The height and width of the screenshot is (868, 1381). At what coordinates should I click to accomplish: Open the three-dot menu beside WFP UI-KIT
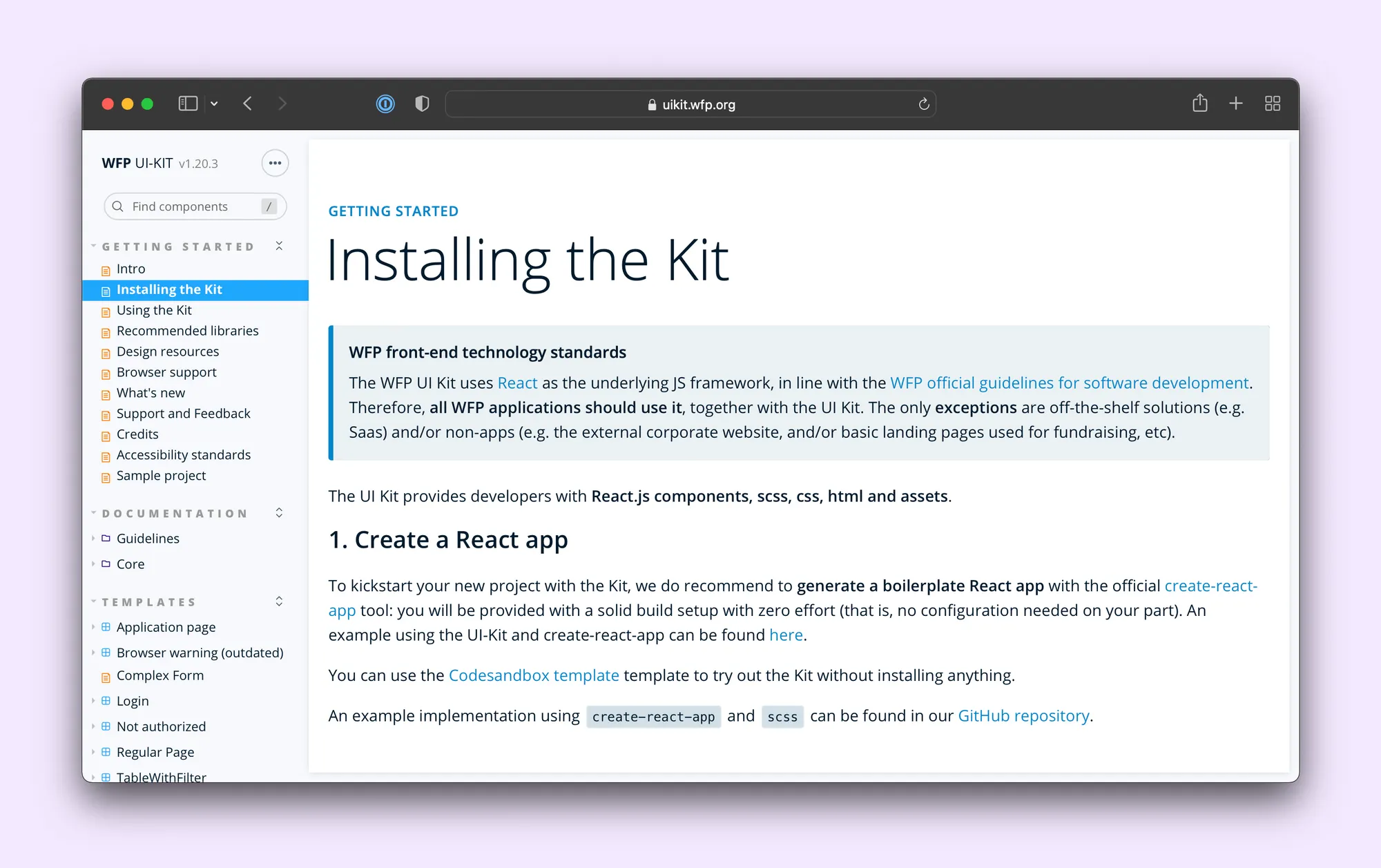tap(275, 163)
